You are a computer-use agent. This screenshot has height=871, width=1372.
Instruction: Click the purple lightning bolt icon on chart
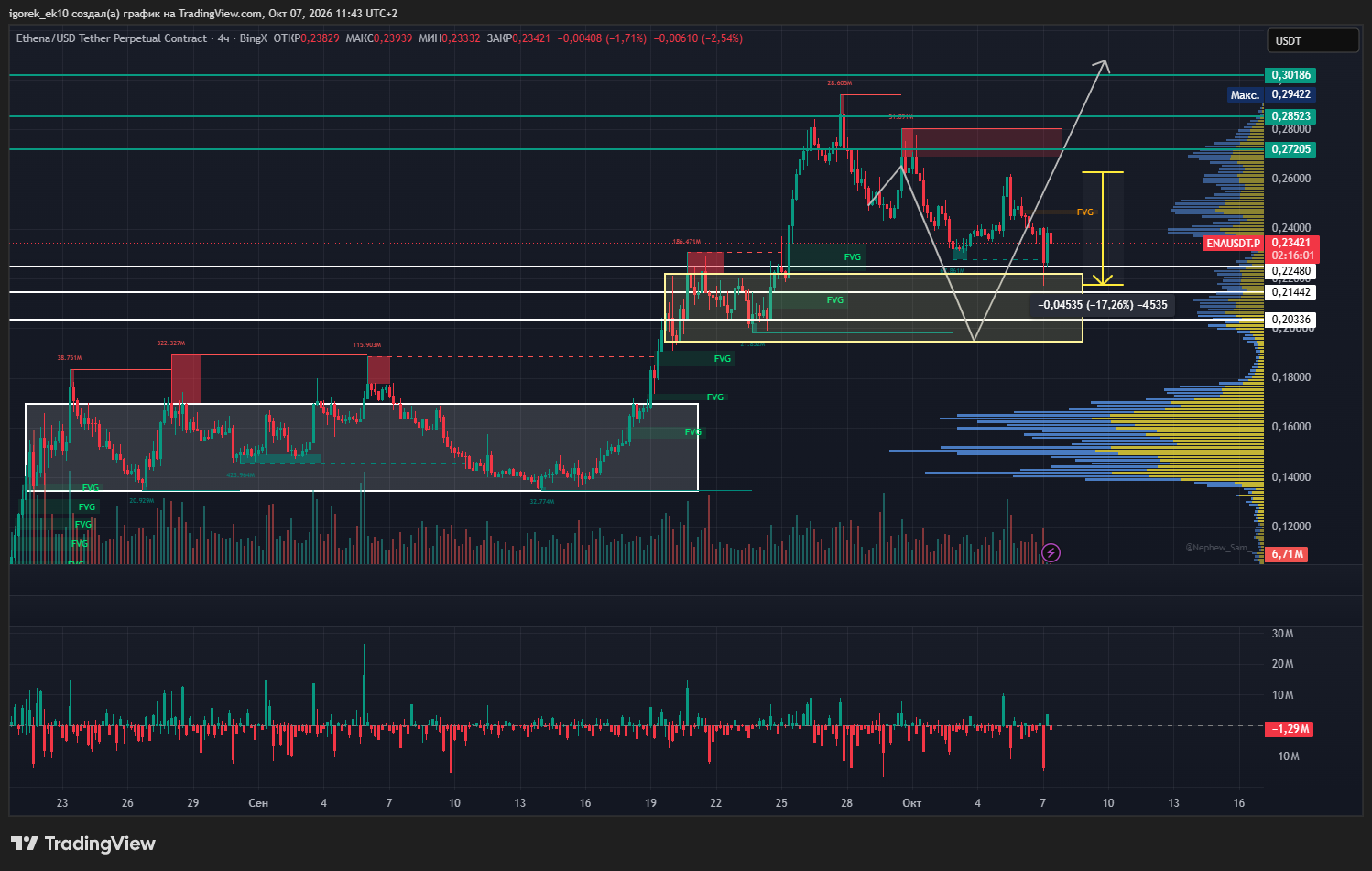pos(1051,552)
